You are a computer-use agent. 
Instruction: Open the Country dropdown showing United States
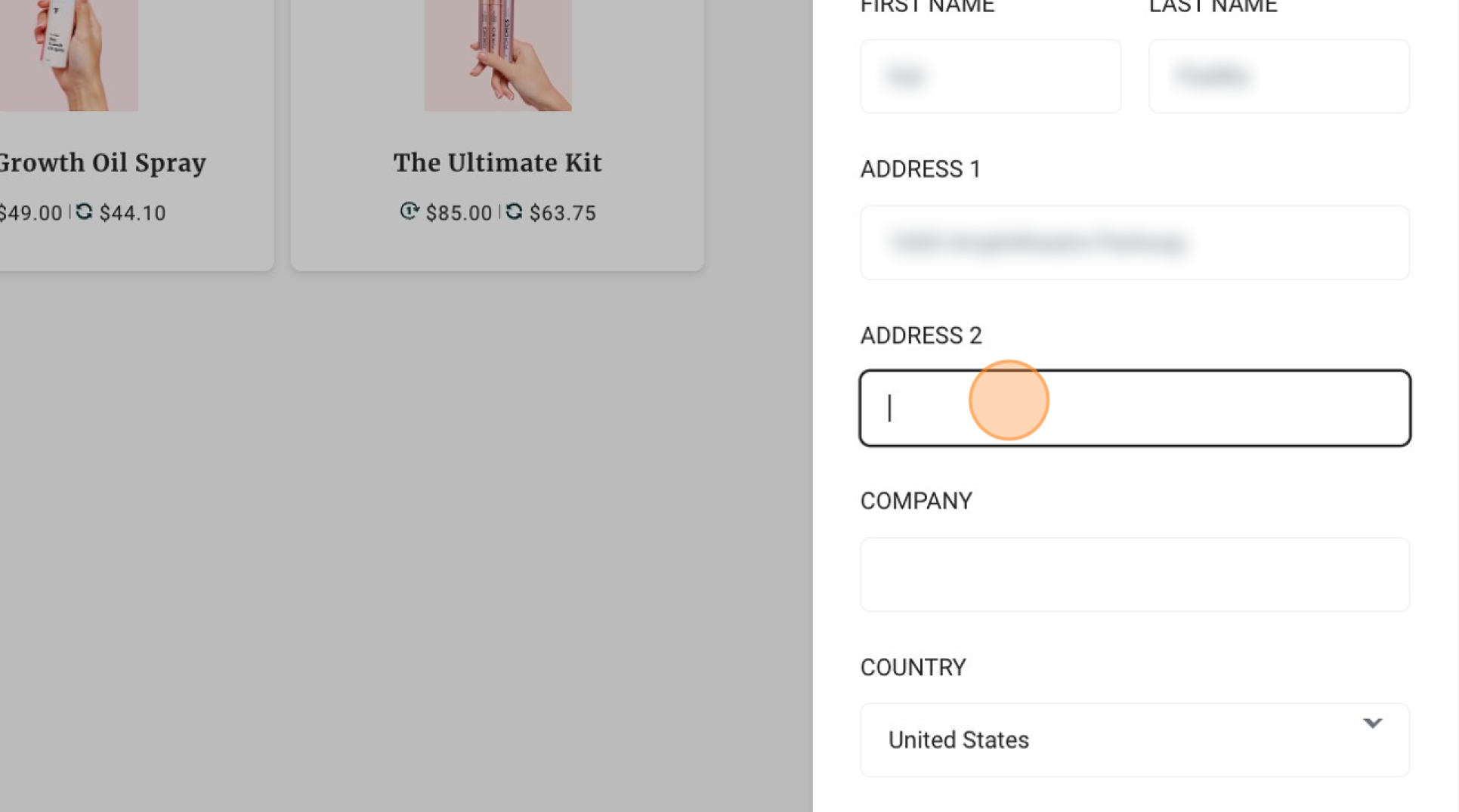pyautogui.click(x=1135, y=740)
